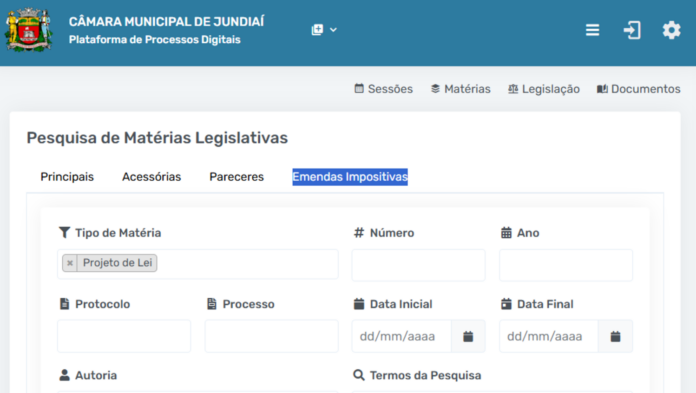This screenshot has height=393, width=696.
Task: Switch to the Pareceres tab
Action: click(237, 177)
